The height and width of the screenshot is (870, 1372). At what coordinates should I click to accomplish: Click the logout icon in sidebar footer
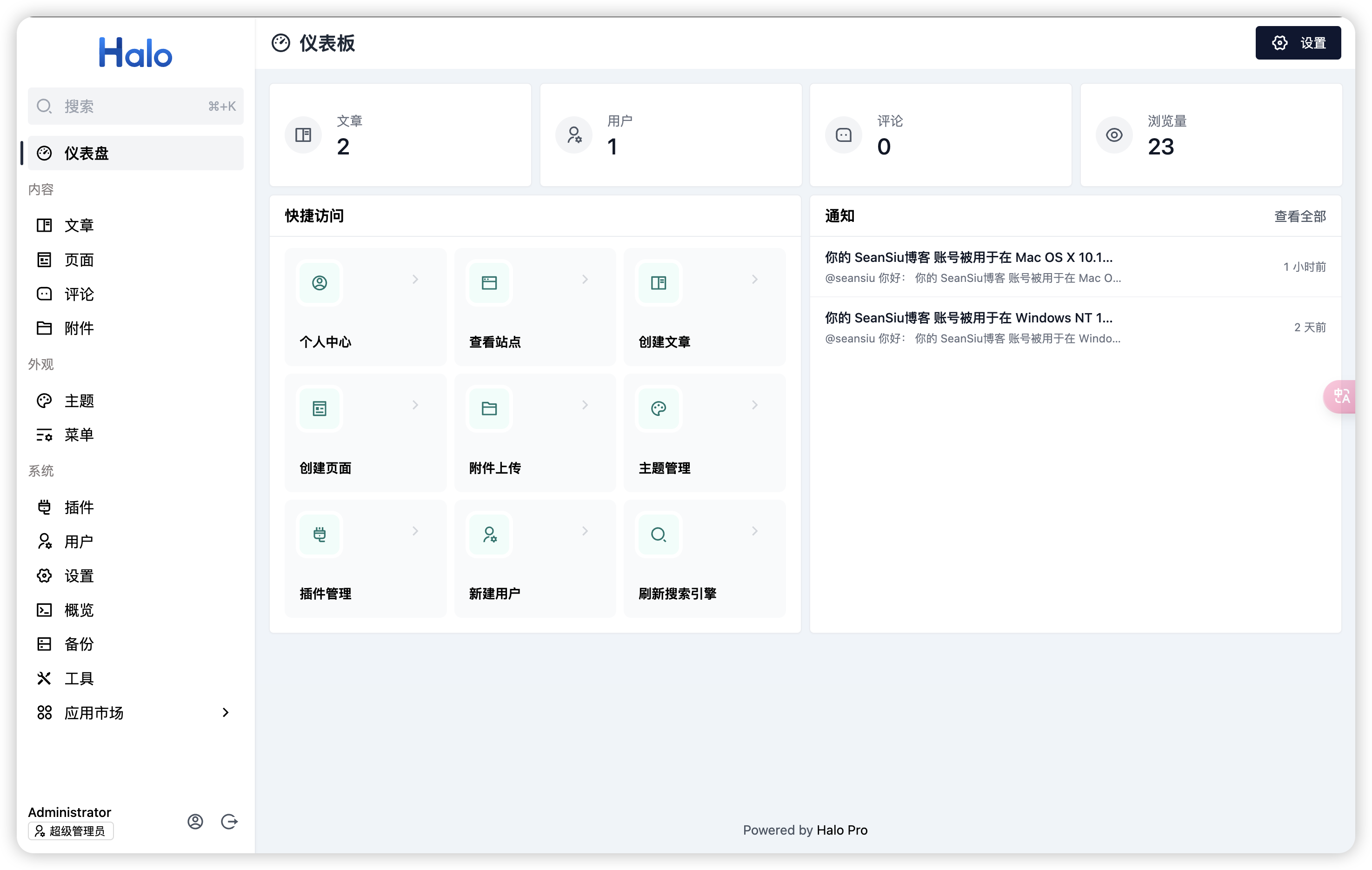pyautogui.click(x=229, y=821)
